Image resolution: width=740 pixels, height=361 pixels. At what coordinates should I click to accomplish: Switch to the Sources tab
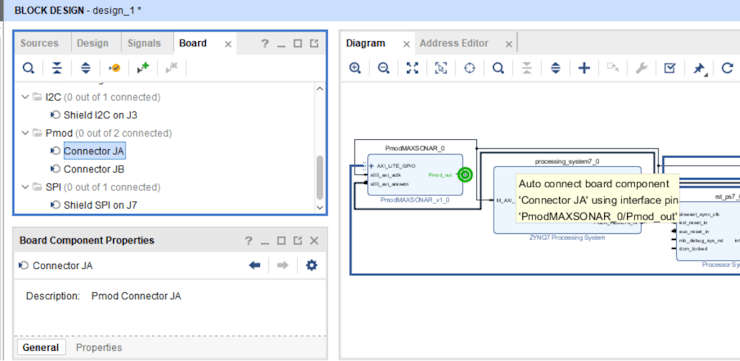coord(39,43)
